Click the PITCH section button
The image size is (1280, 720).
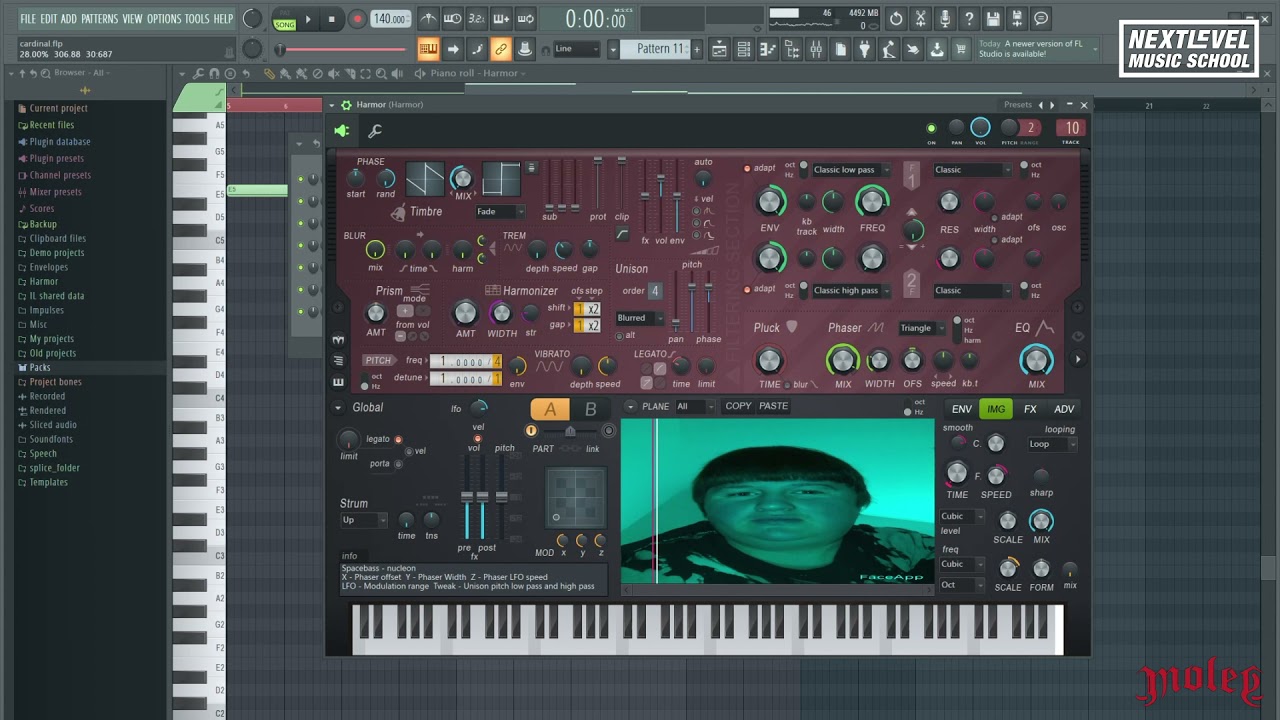tap(378, 361)
